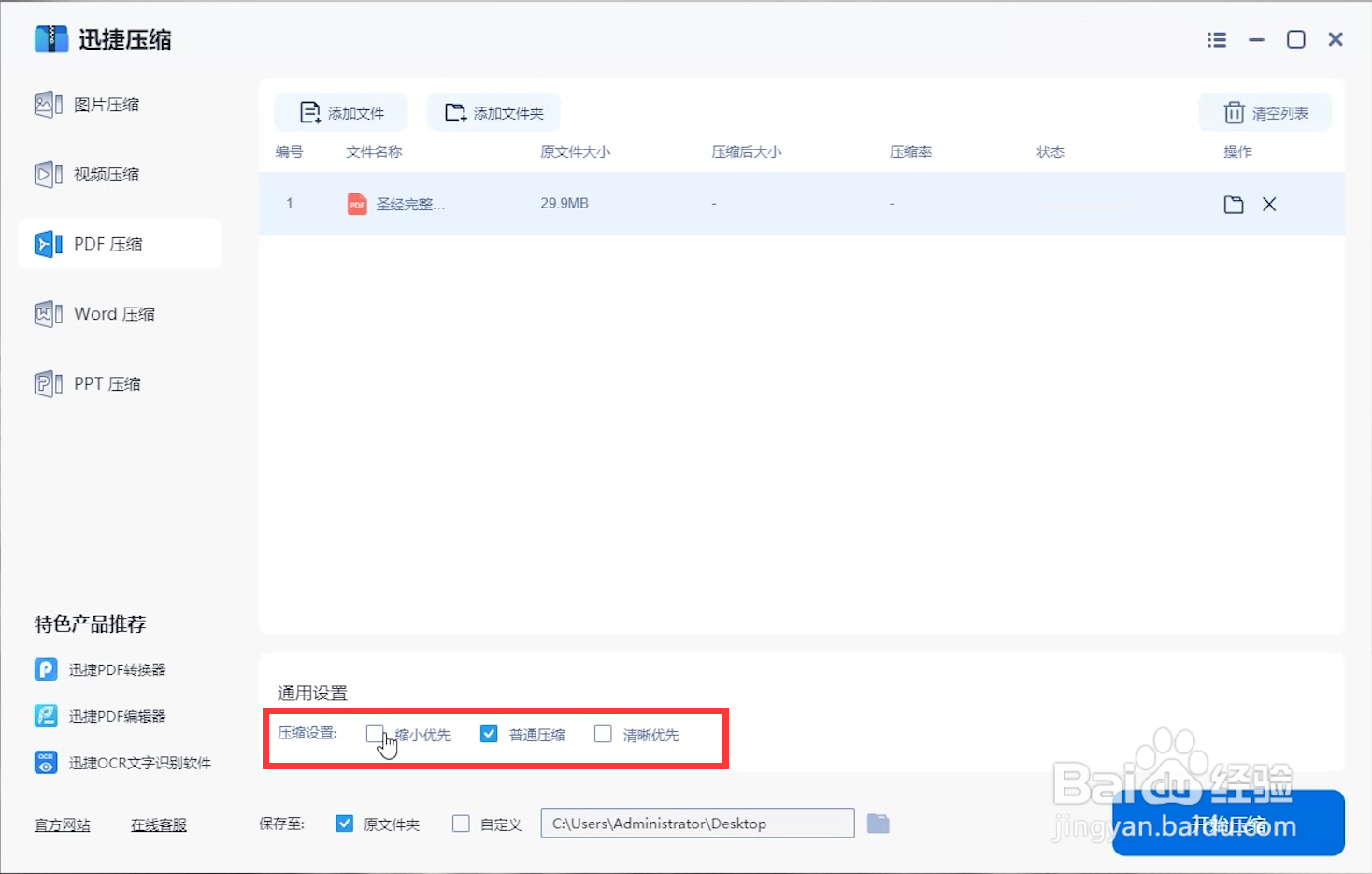The height and width of the screenshot is (874, 1372).
Task: Open the 官方网站 link
Action: pyautogui.click(x=62, y=824)
